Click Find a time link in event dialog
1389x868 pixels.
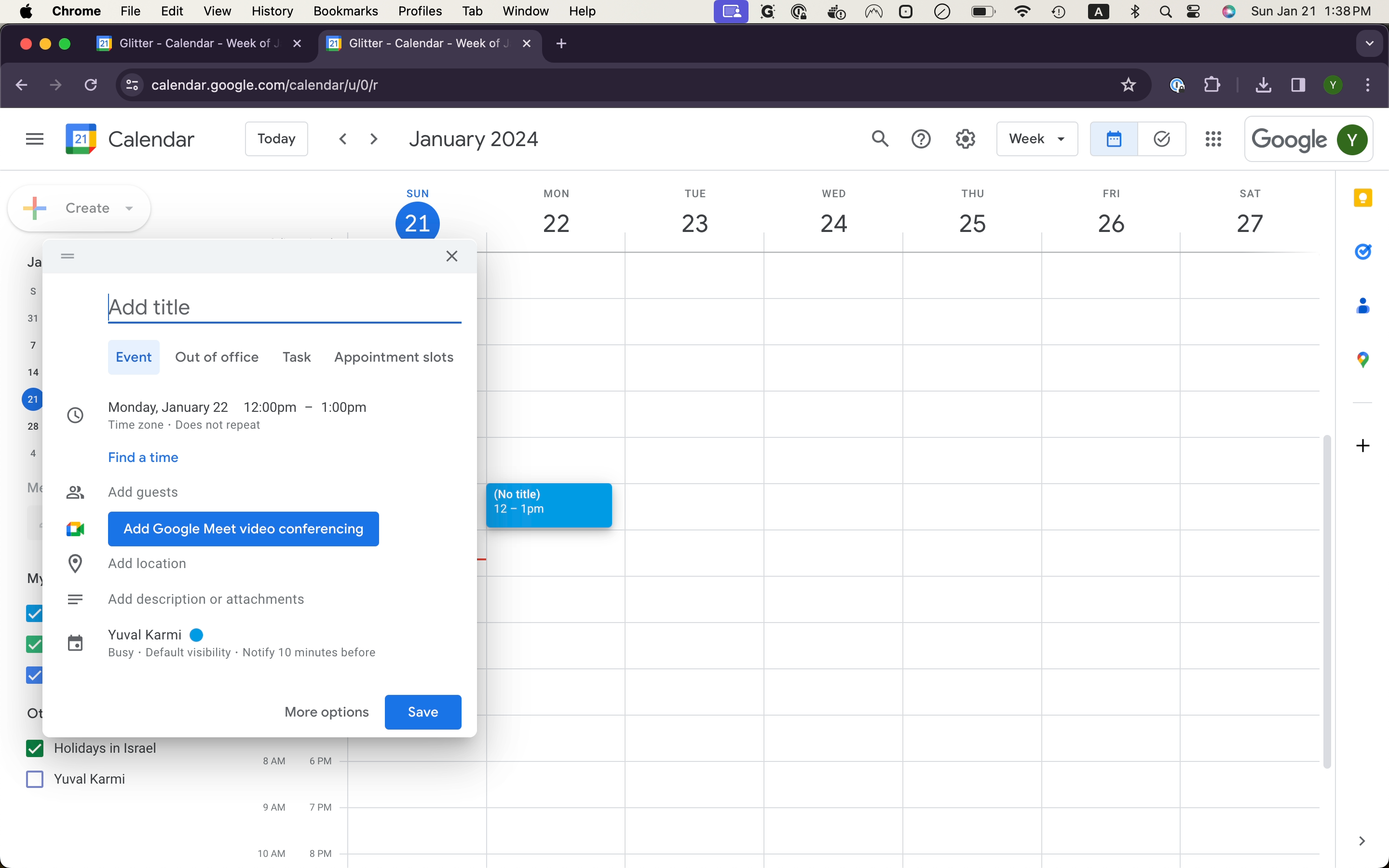(143, 457)
